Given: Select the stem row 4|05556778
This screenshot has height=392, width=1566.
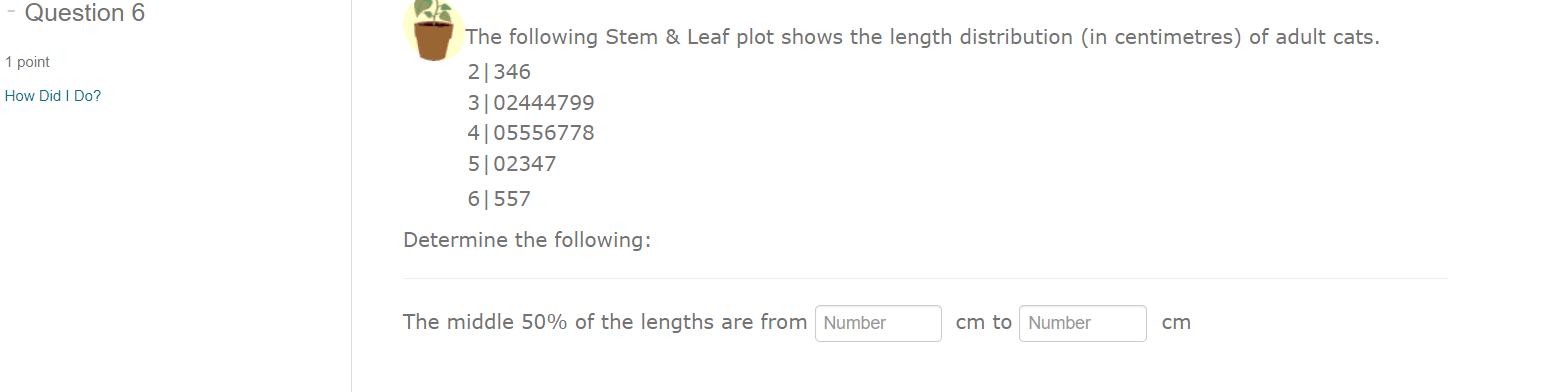Looking at the screenshot, I should click(531, 133).
